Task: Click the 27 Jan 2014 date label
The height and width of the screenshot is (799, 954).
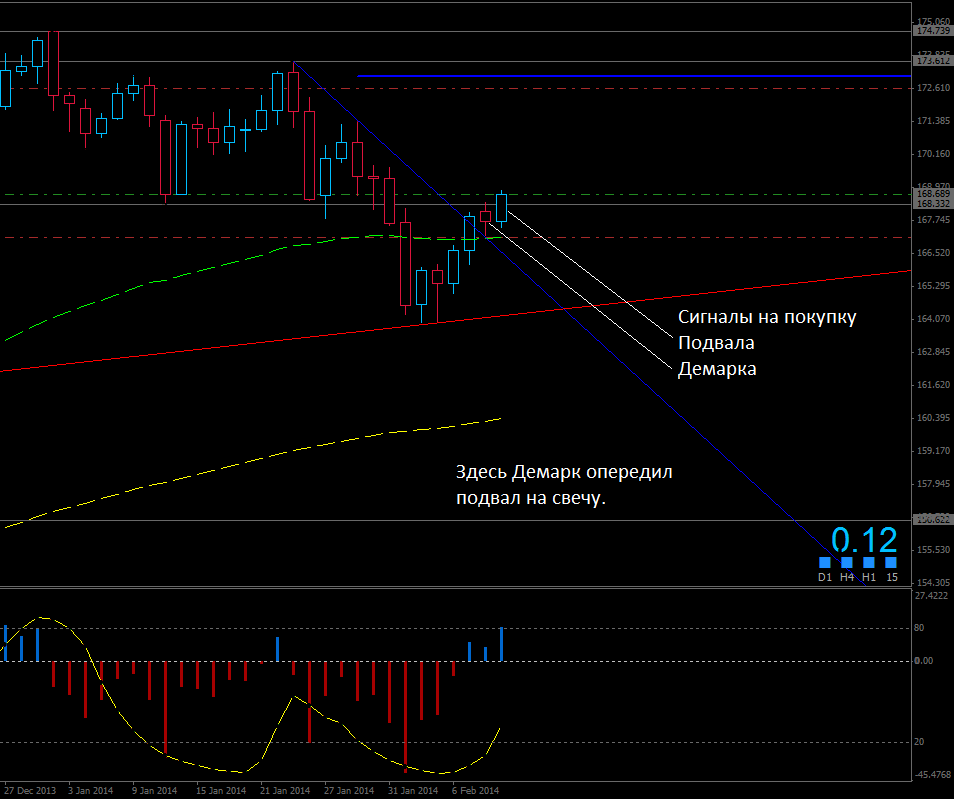Action: point(349,790)
